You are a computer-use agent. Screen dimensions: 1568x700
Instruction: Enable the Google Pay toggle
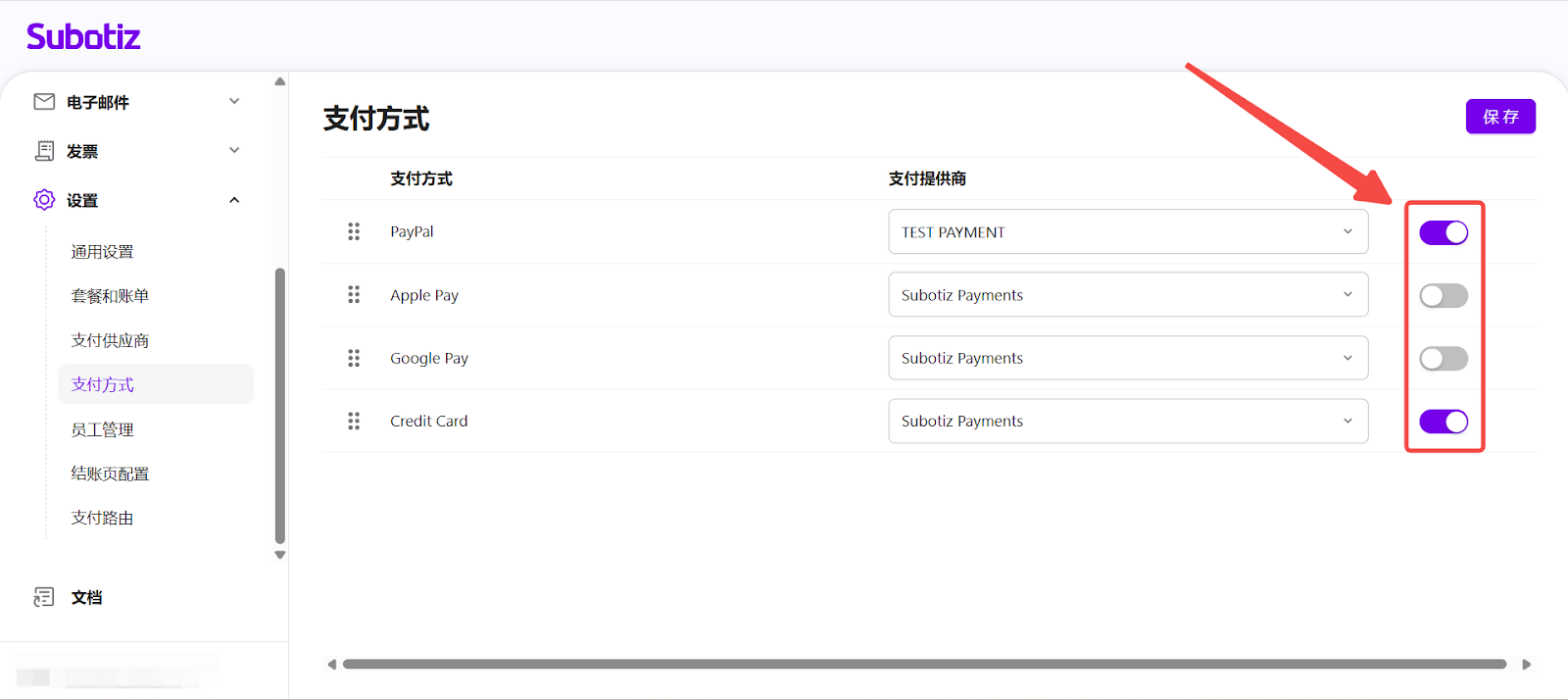point(1444,358)
